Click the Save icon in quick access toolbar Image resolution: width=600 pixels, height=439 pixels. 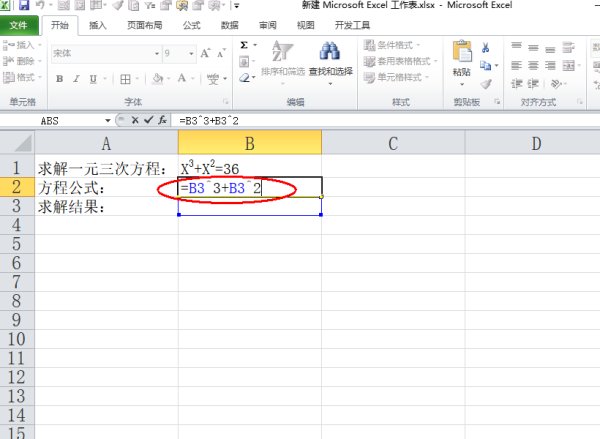click(24, 5)
